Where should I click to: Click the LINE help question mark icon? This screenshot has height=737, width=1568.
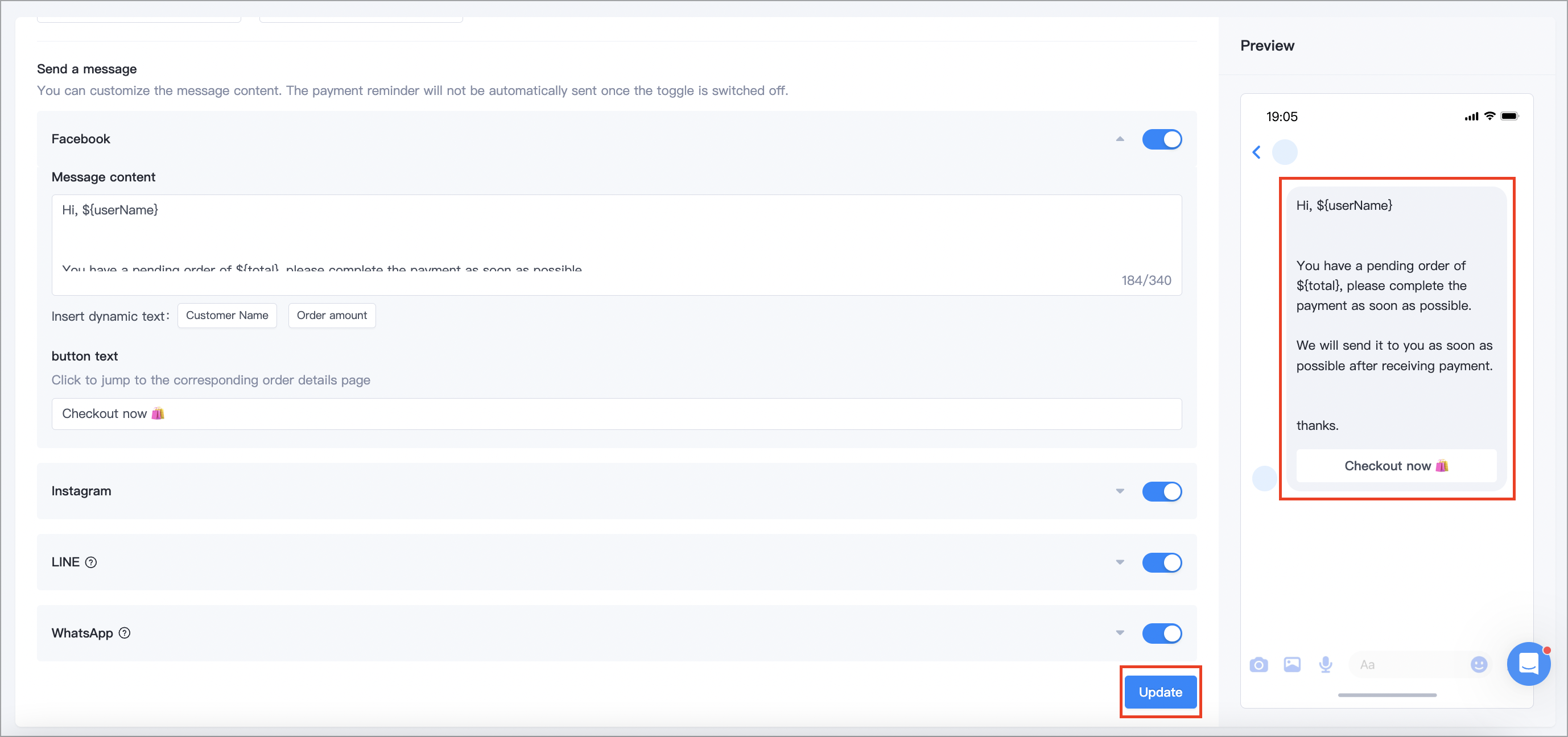pyautogui.click(x=90, y=562)
